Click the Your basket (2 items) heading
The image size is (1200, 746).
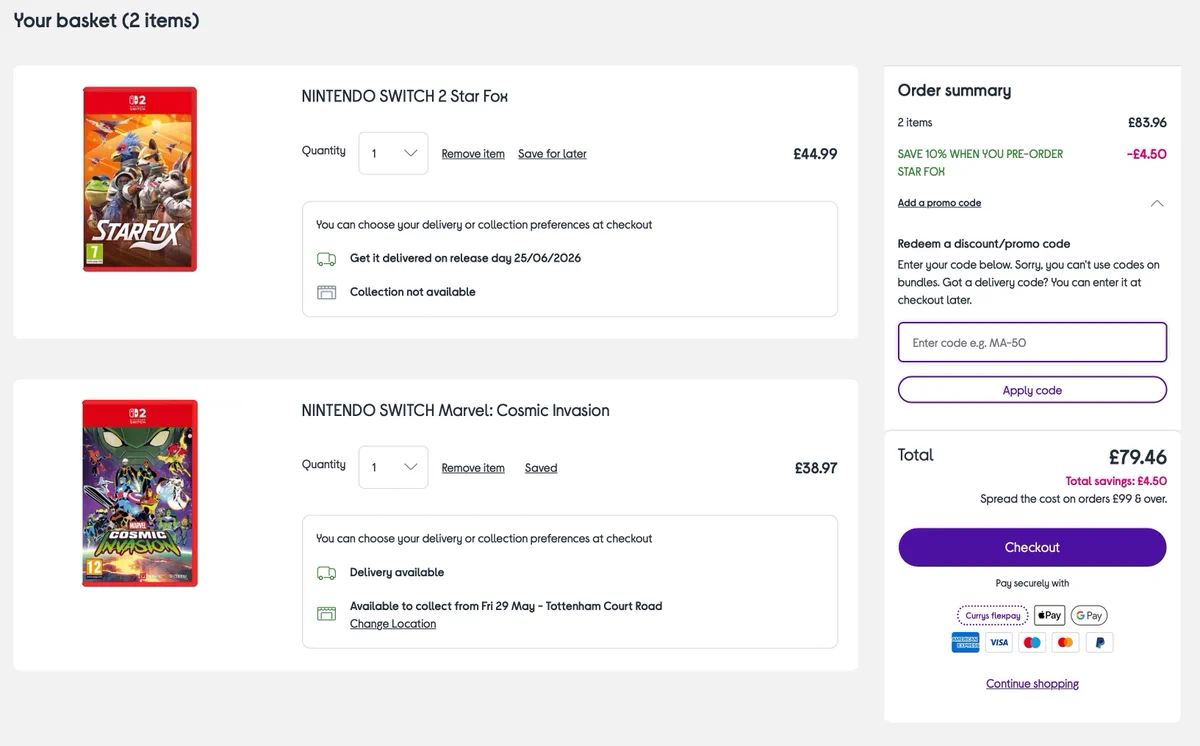(x=106, y=20)
